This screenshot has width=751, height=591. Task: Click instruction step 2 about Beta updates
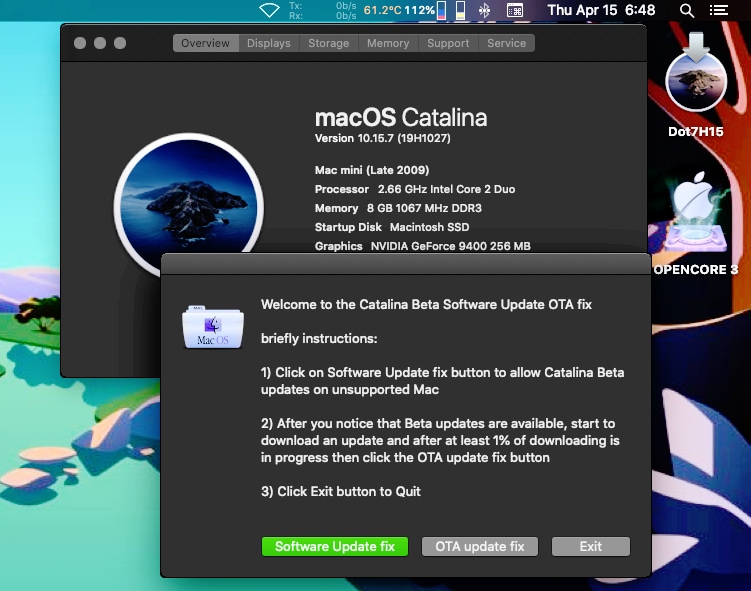tap(440, 440)
